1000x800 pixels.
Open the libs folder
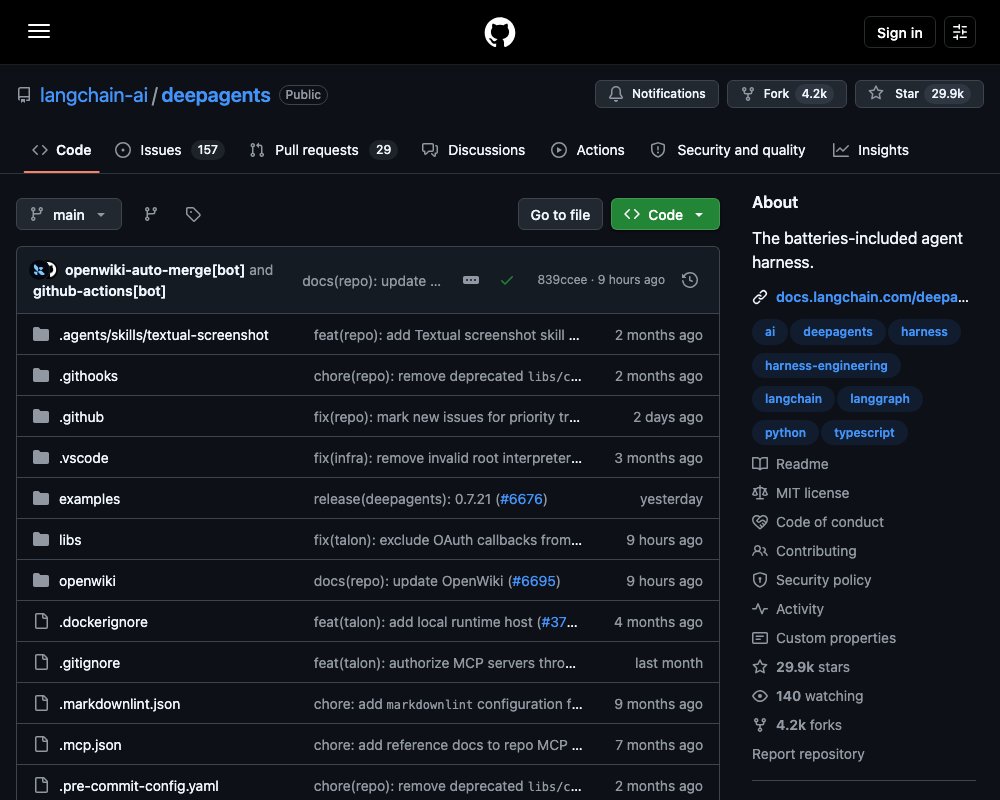pos(70,540)
